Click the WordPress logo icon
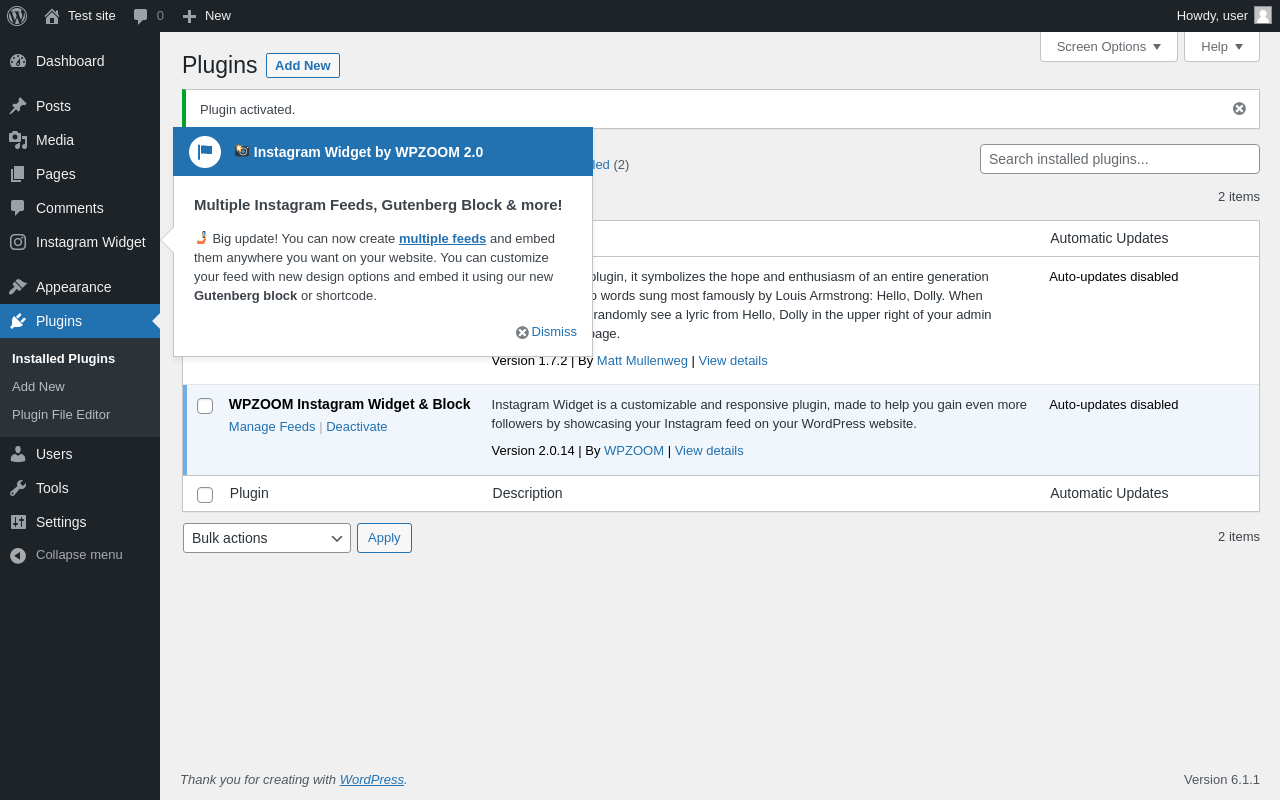1280x800 pixels. (17, 16)
